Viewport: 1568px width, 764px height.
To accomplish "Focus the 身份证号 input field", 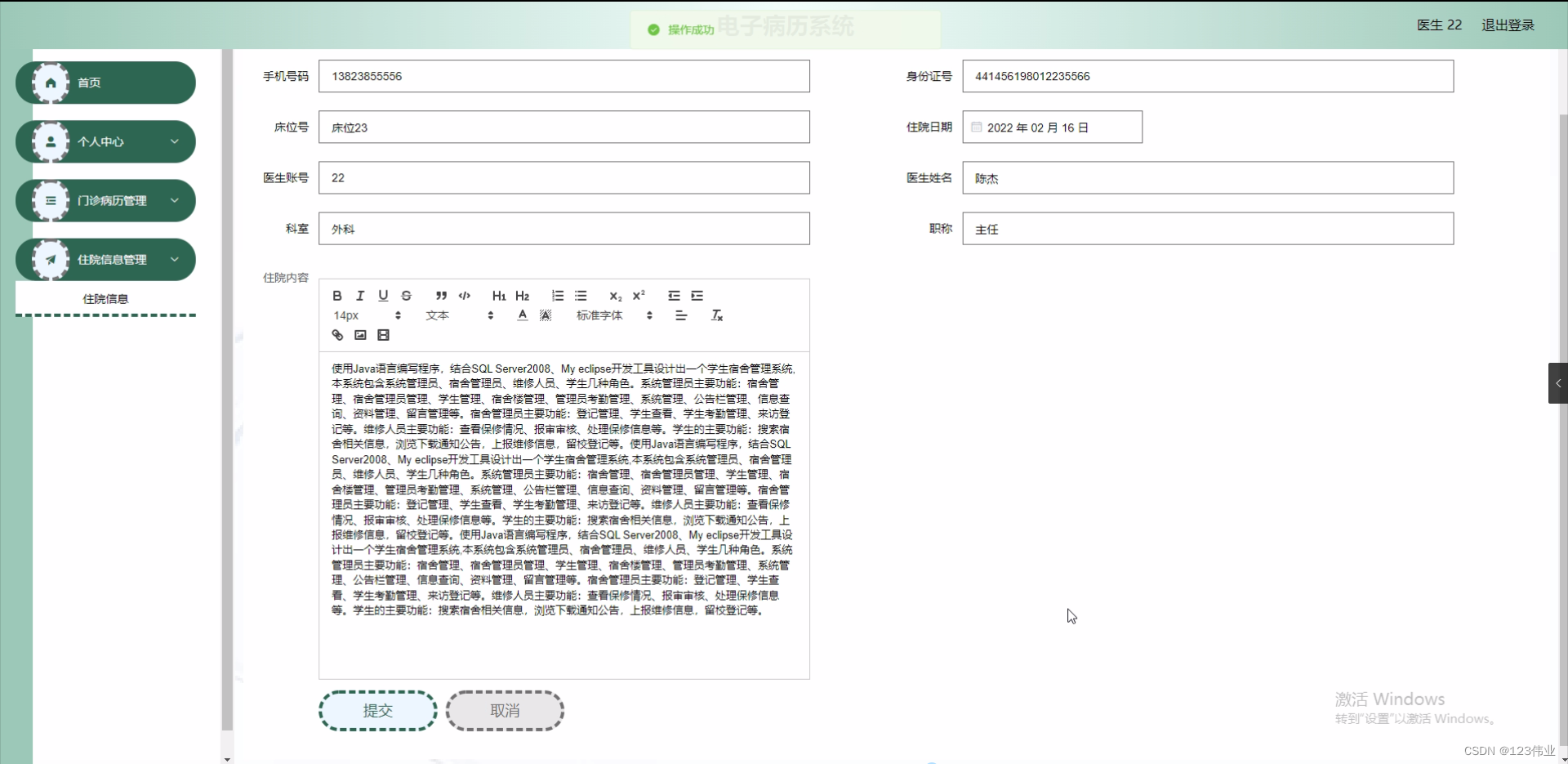I will tap(1208, 76).
